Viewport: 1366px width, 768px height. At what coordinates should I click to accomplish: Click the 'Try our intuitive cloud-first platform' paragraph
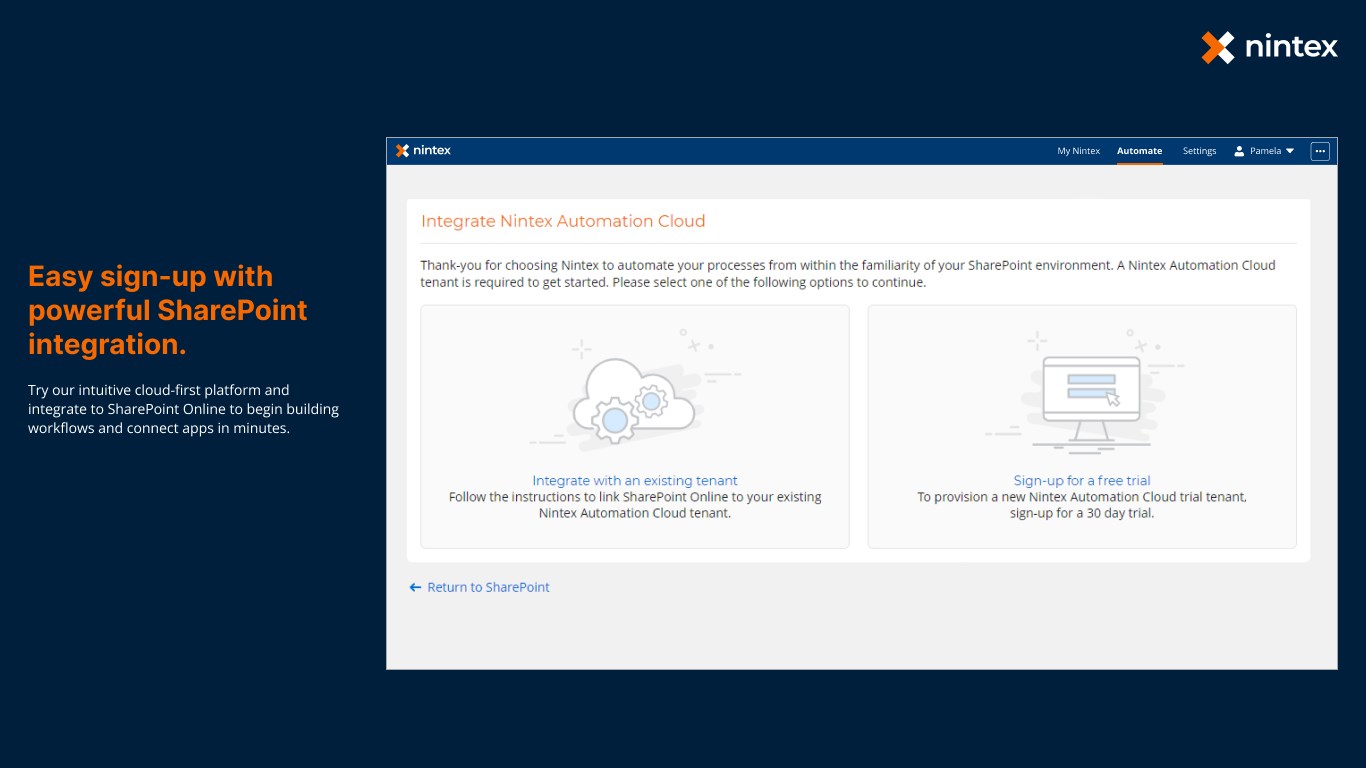(183, 409)
